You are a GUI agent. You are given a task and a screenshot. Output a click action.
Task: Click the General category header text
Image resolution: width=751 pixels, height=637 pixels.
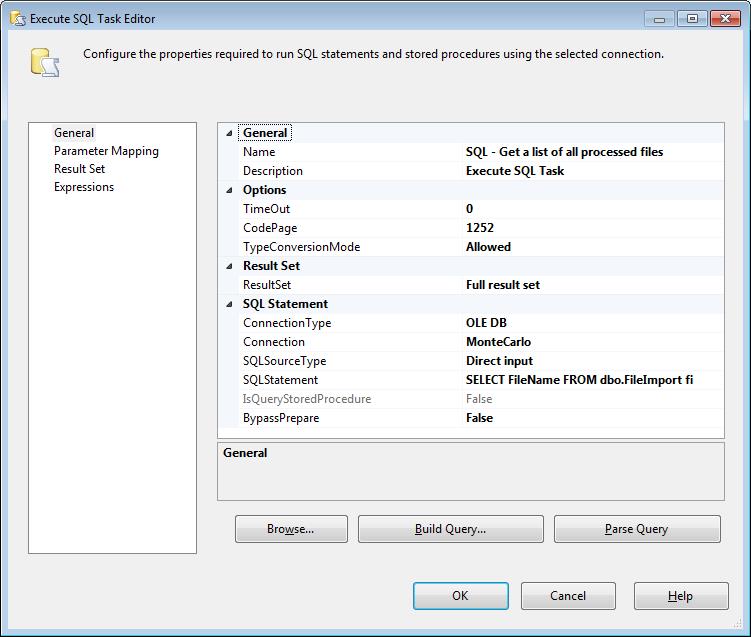click(x=265, y=133)
